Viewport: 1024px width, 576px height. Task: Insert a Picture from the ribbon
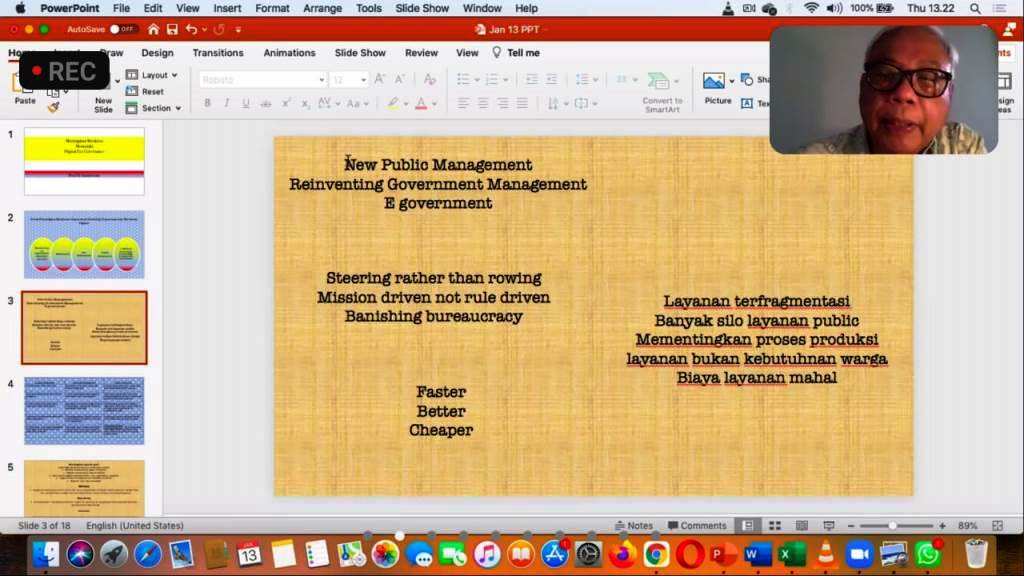point(717,87)
